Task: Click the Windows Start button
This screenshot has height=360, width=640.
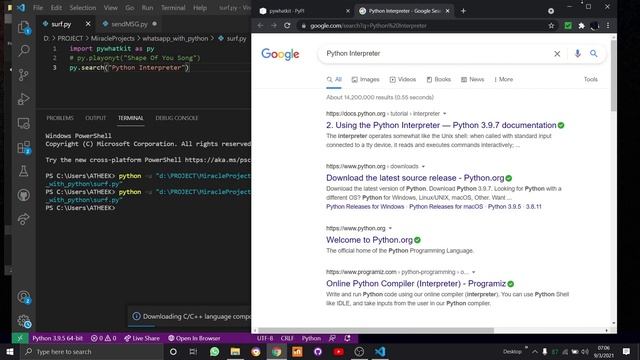Action: [x=10, y=351]
